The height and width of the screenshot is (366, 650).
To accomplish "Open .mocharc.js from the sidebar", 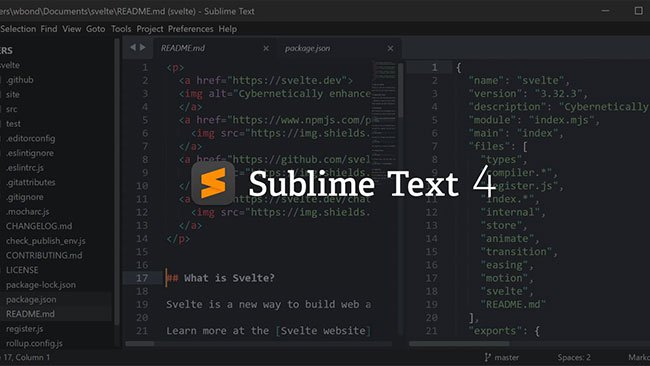I will (27, 211).
